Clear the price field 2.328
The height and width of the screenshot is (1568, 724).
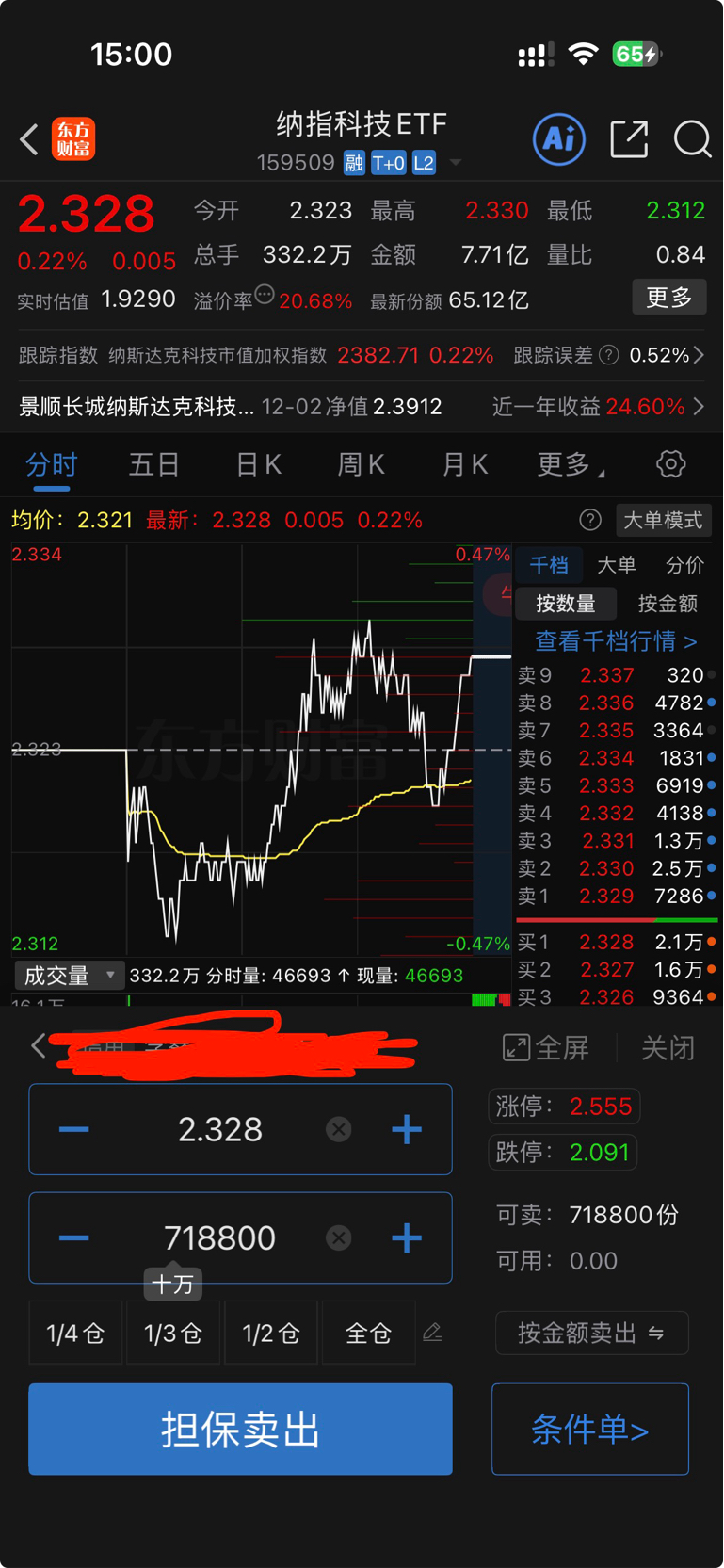pos(339,1129)
